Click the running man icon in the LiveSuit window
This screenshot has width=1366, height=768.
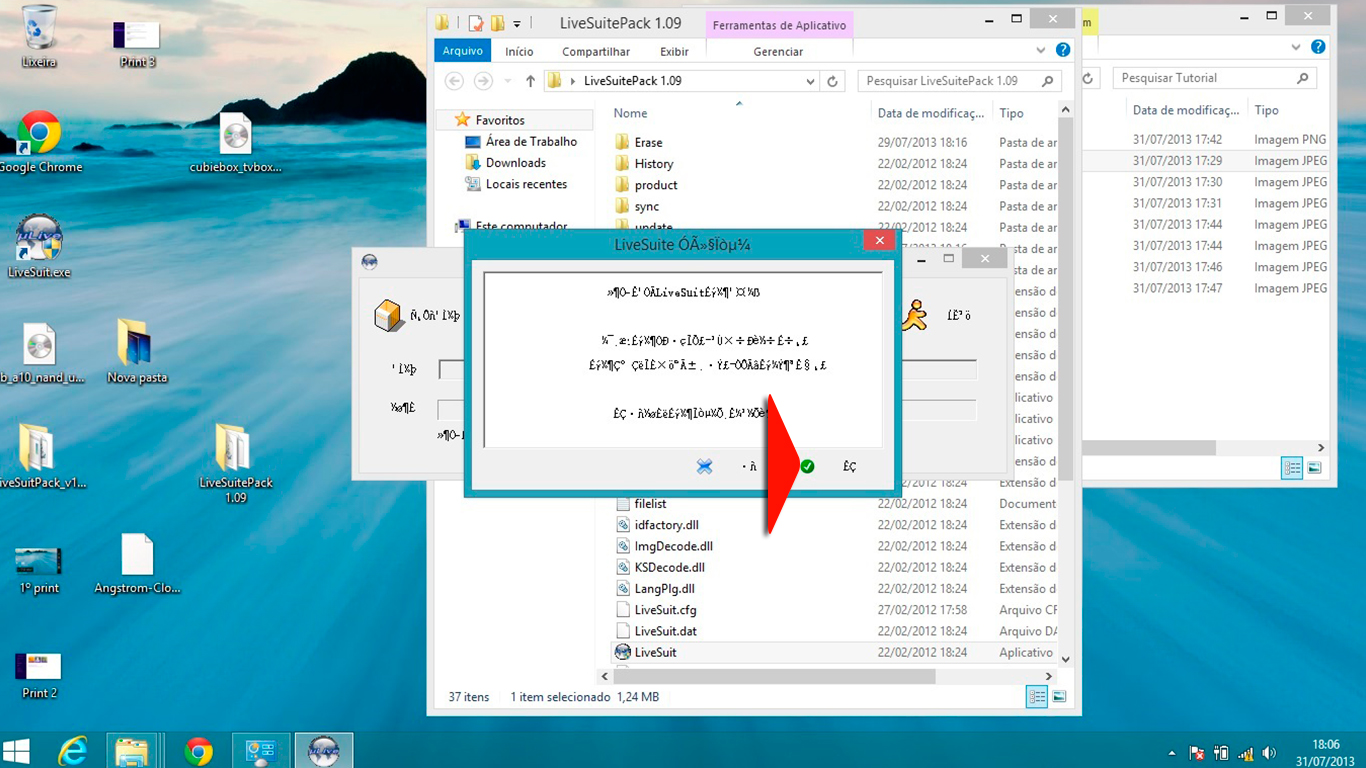coord(912,315)
